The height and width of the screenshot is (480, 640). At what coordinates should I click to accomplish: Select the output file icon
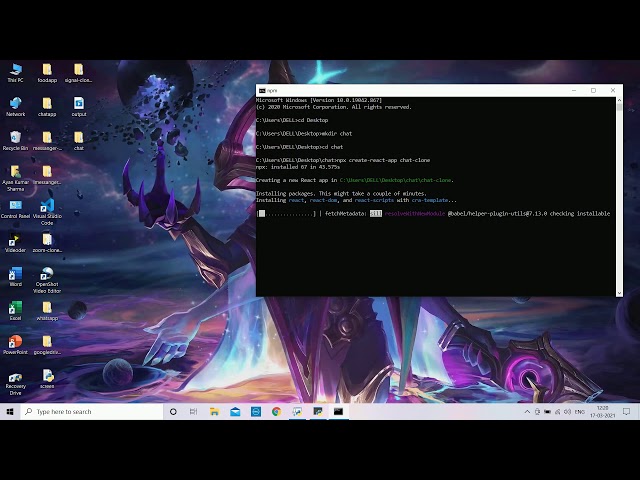79,107
